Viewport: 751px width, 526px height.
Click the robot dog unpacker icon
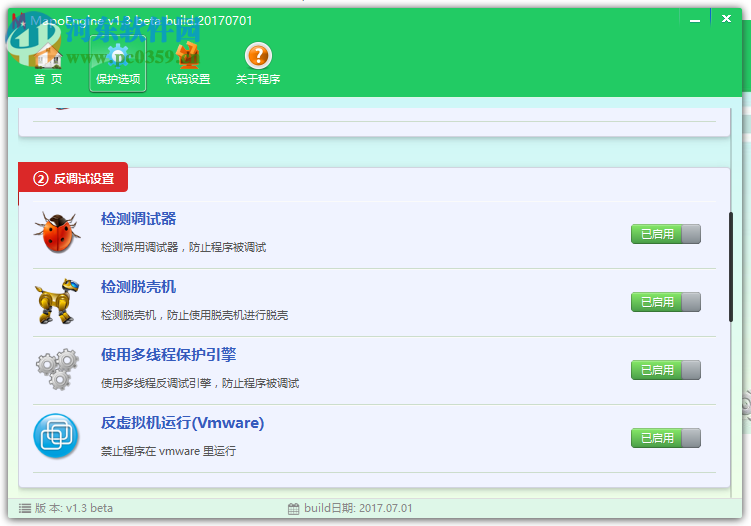coord(57,301)
